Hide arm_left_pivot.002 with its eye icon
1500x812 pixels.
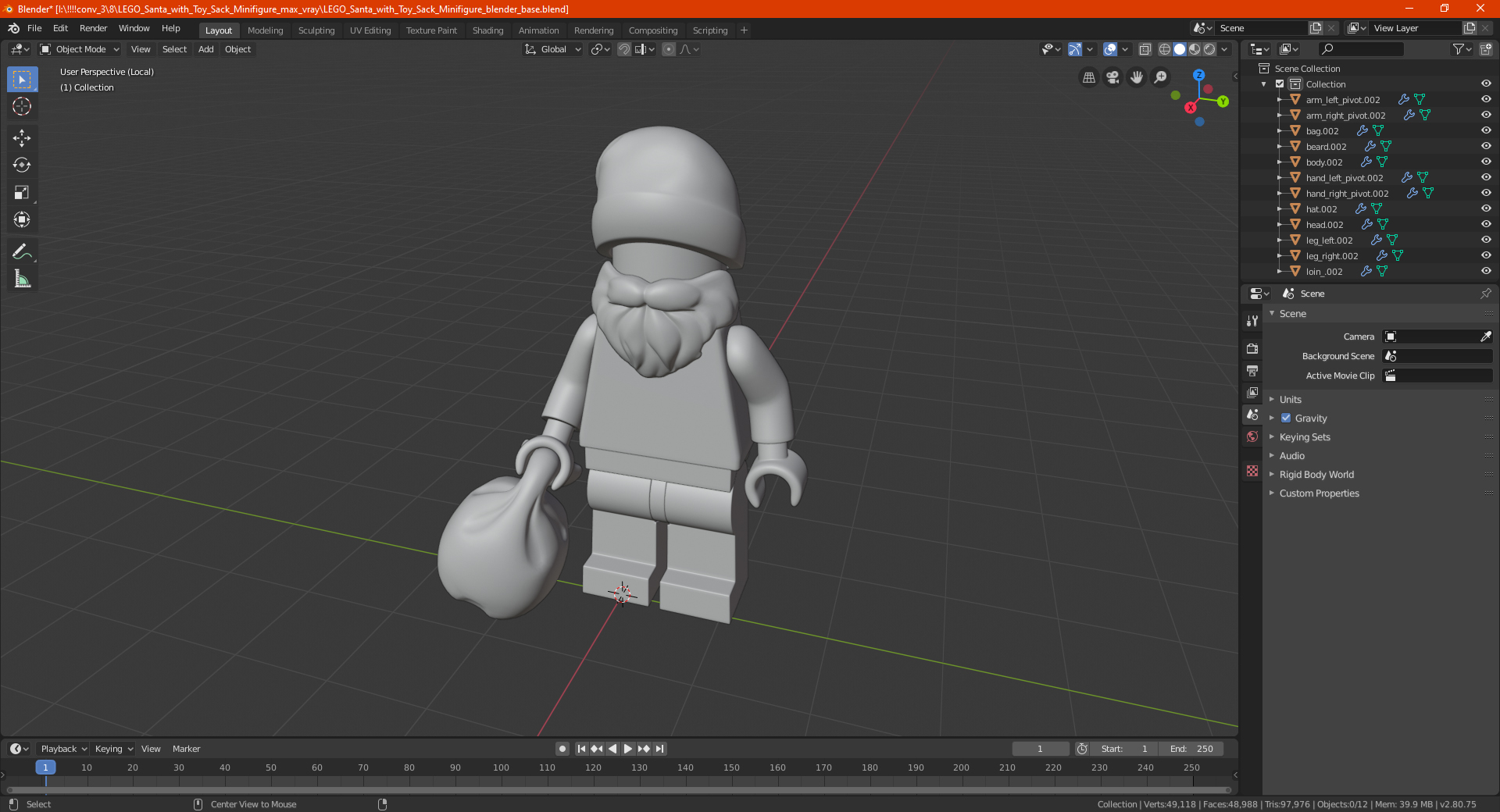(1485, 99)
